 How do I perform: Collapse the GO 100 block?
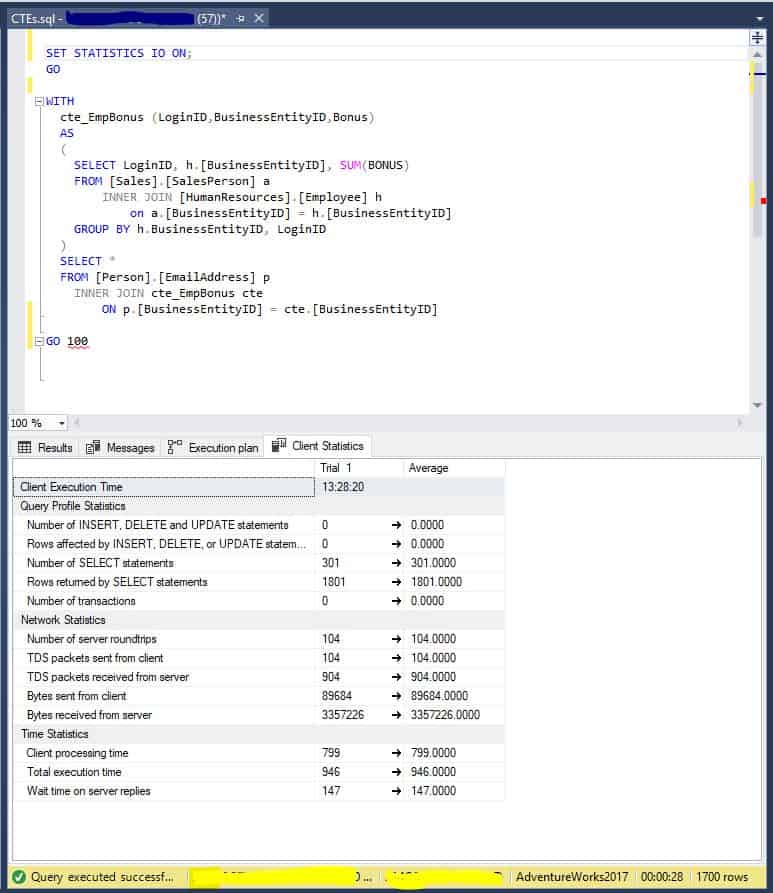pyautogui.click(x=39, y=341)
